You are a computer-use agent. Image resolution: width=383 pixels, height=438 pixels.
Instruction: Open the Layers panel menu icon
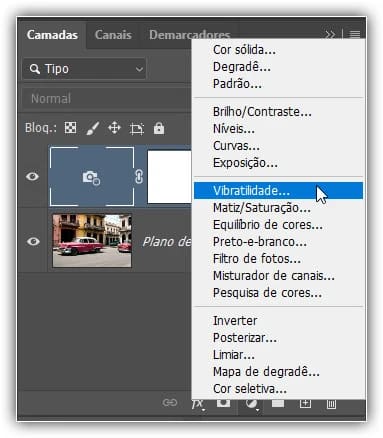pyautogui.click(x=355, y=34)
